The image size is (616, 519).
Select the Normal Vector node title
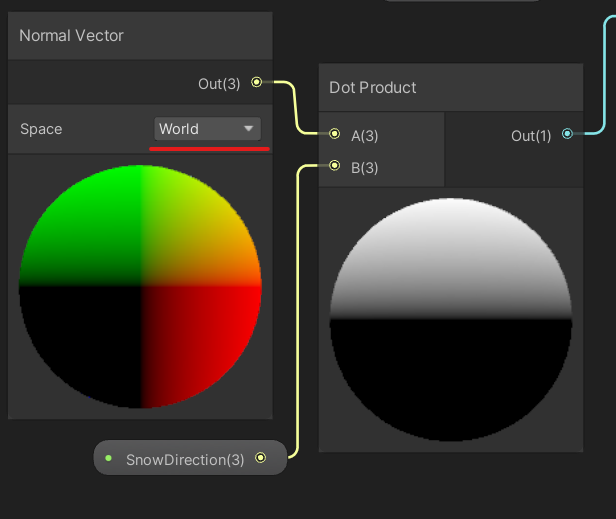coord(71,36)
